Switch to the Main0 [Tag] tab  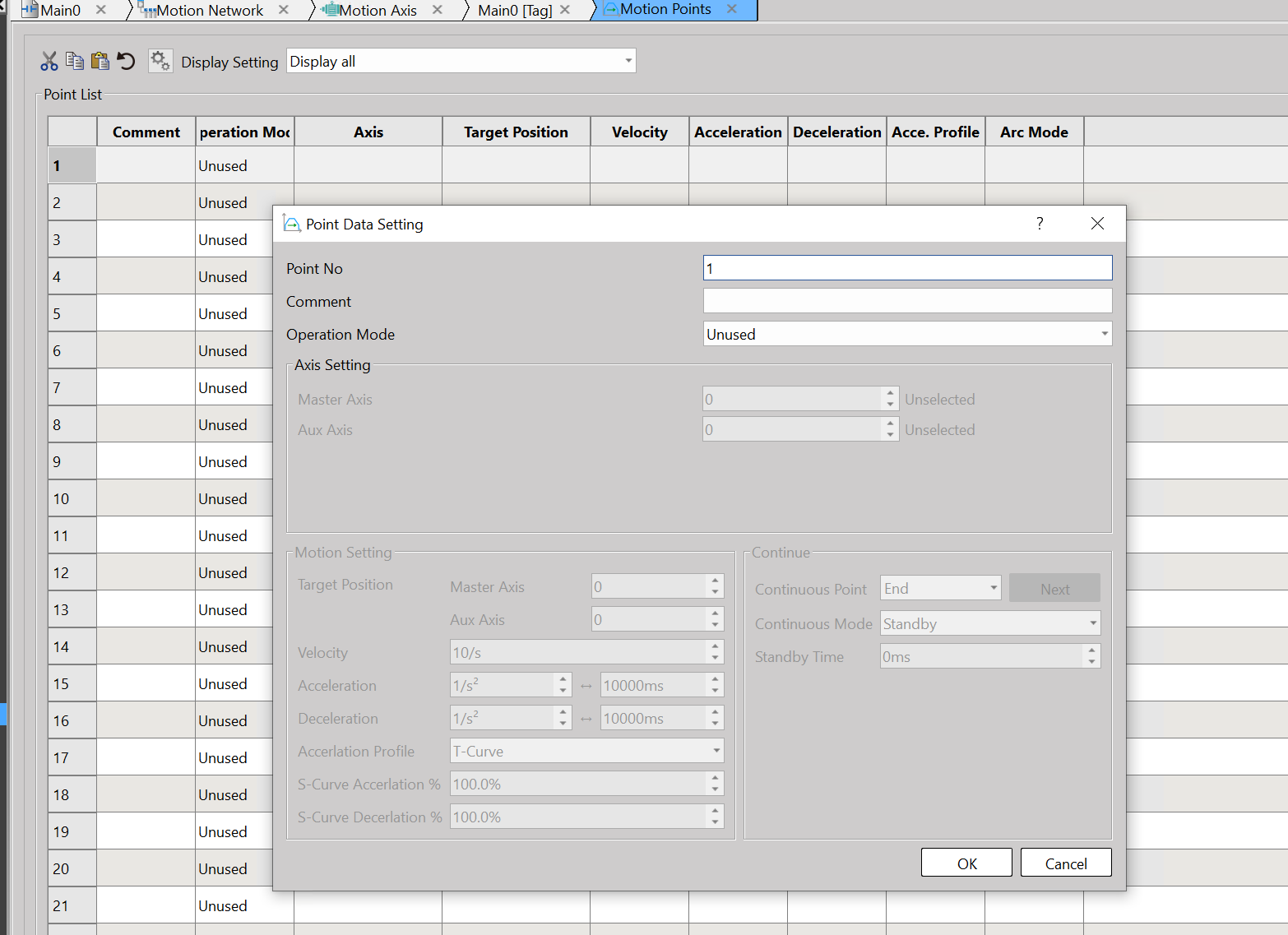point(514,11)
